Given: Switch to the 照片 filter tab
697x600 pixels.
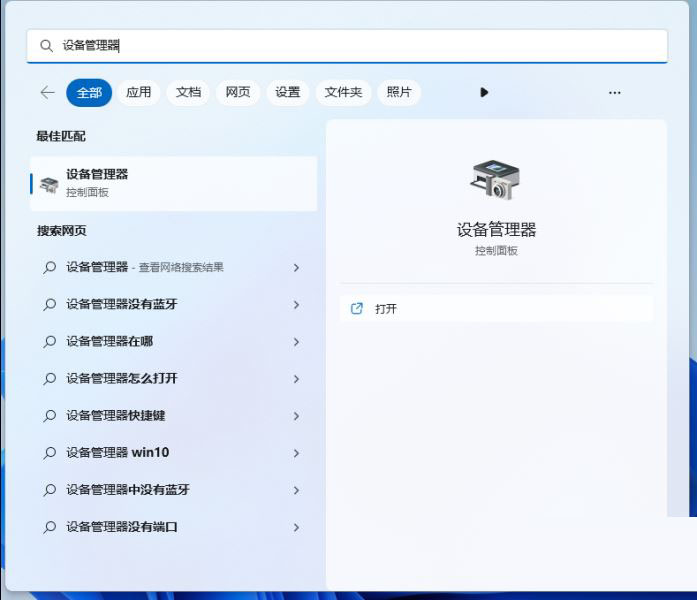Looking at the screenshot, I should [x=399, y=92].
